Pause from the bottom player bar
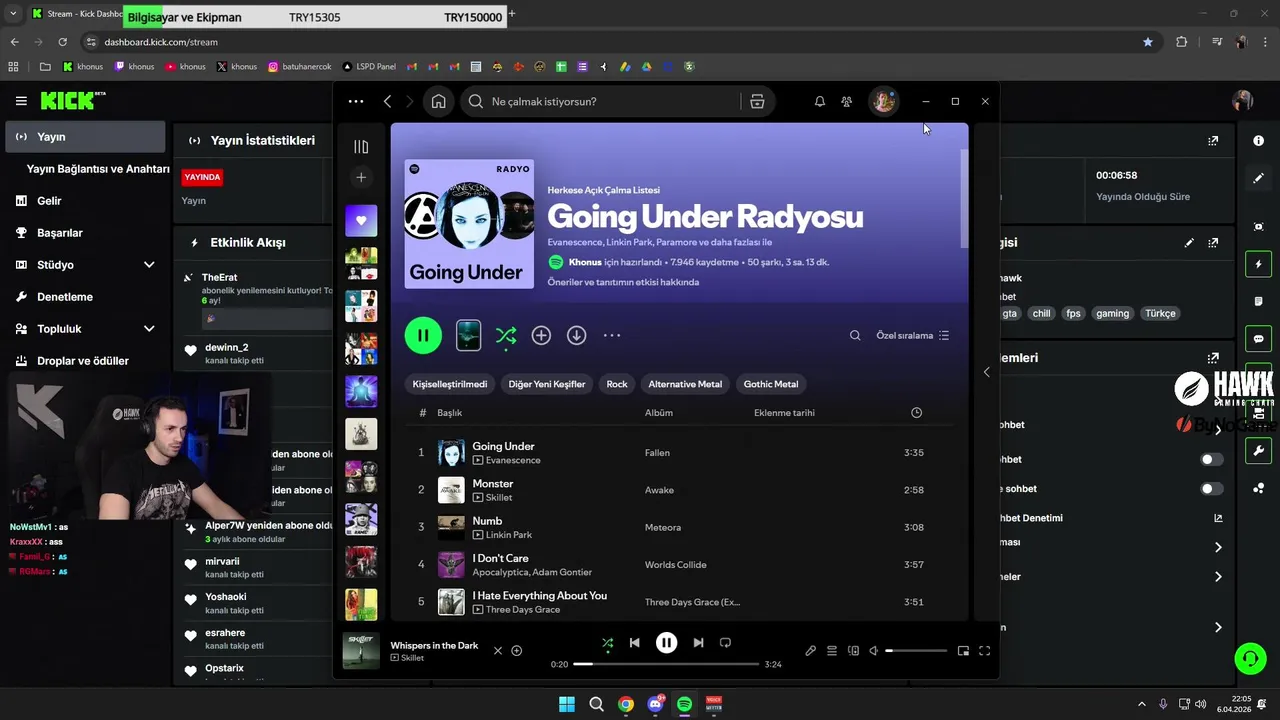Screen dimensions: 1280x720 (666, 643)
